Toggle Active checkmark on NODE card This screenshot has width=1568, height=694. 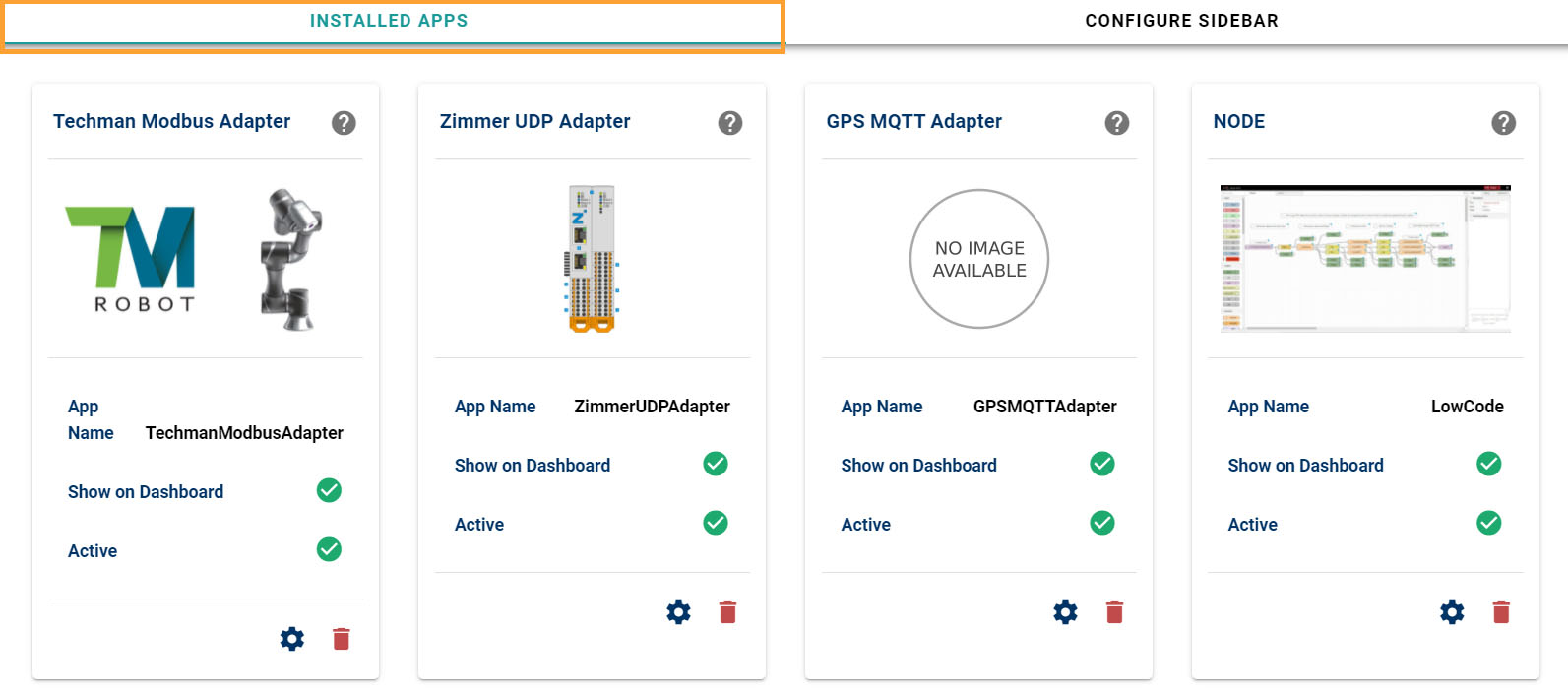click(1489, 523)
